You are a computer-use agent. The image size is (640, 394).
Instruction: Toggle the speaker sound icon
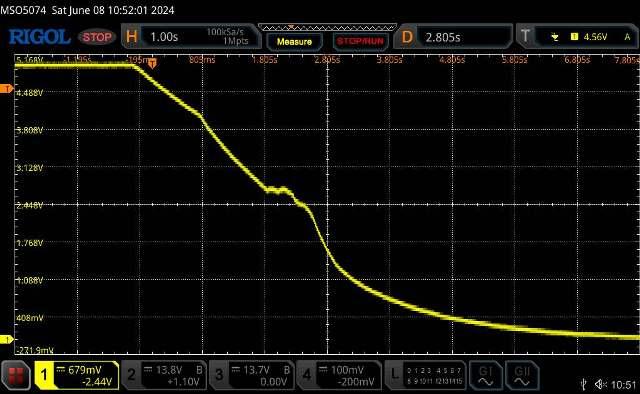pyautogui.click(x=601, y=384)
